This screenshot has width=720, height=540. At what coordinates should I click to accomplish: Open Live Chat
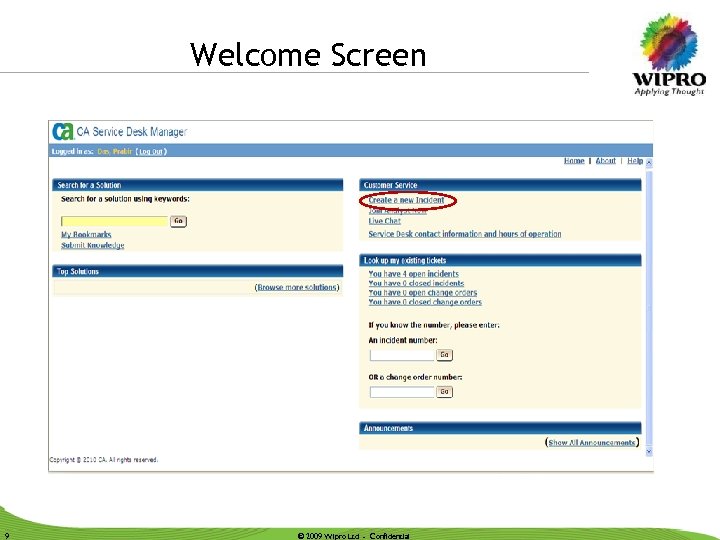click(384, 221)
